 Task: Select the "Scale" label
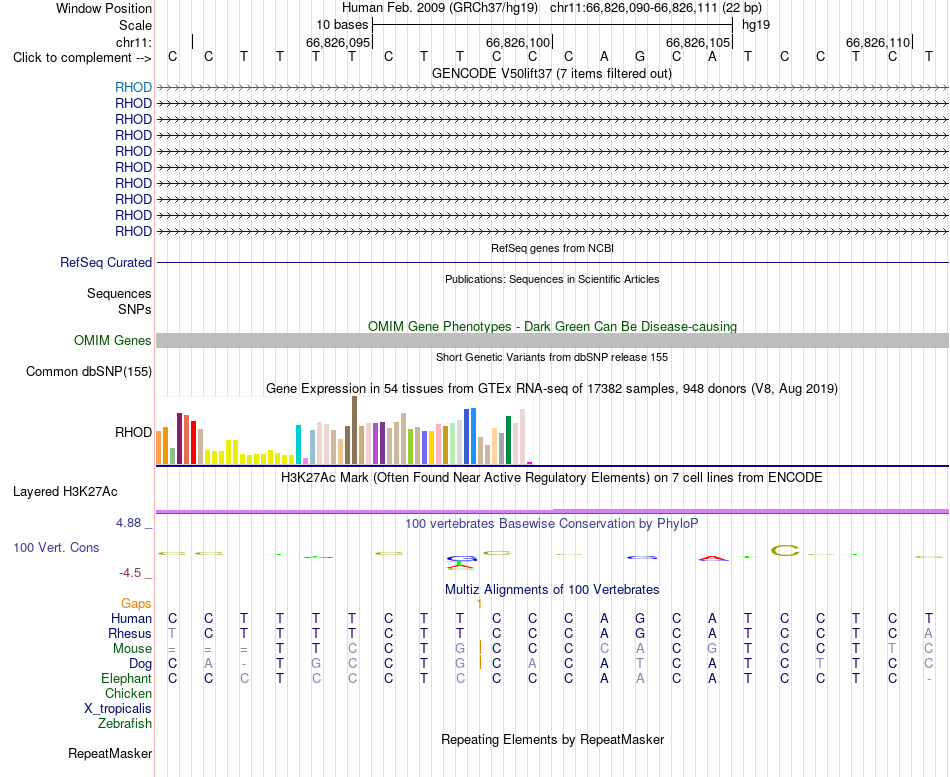[x=135, y=25]
